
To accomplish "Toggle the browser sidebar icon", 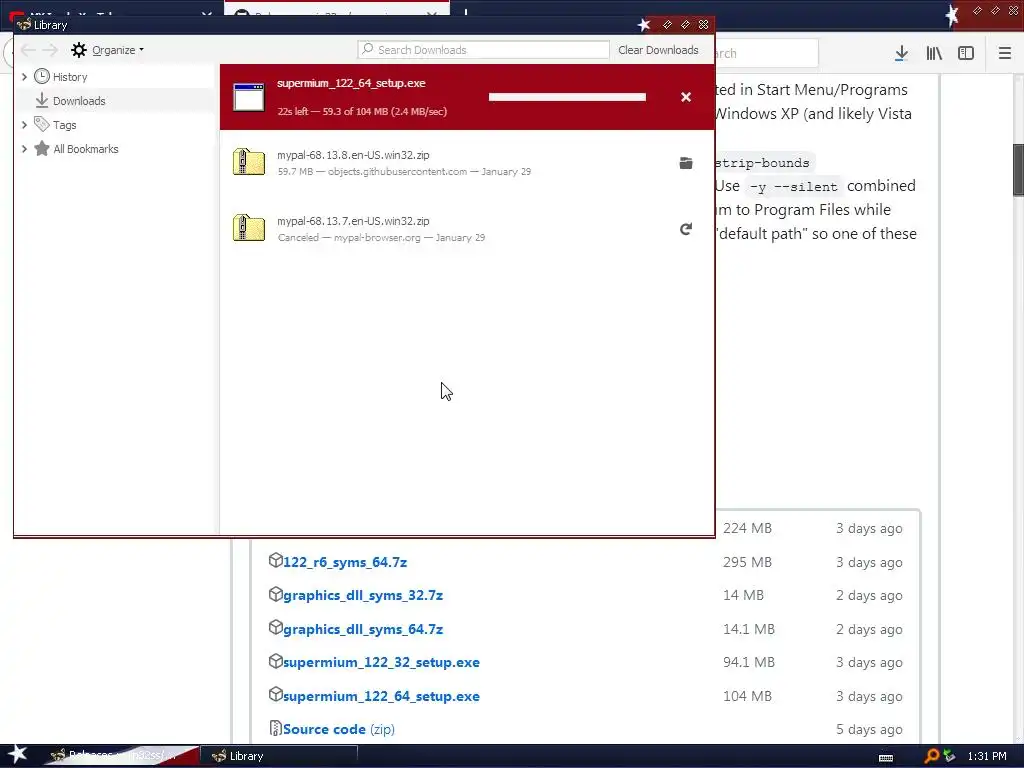I will point(966,53).
